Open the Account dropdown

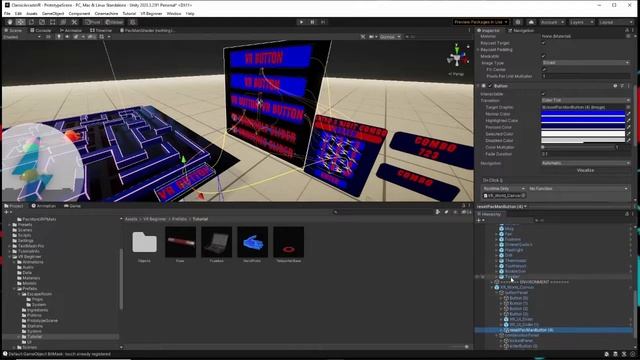552,22
